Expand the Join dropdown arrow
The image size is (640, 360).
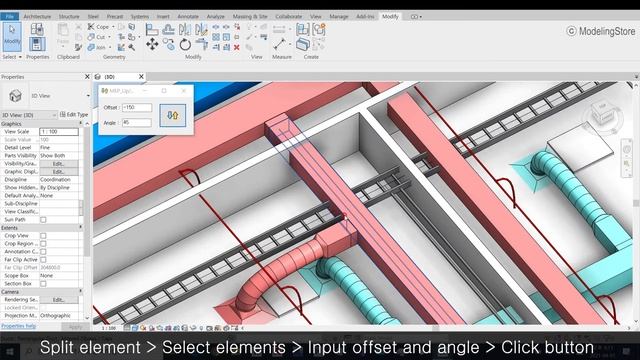[110, 47]
